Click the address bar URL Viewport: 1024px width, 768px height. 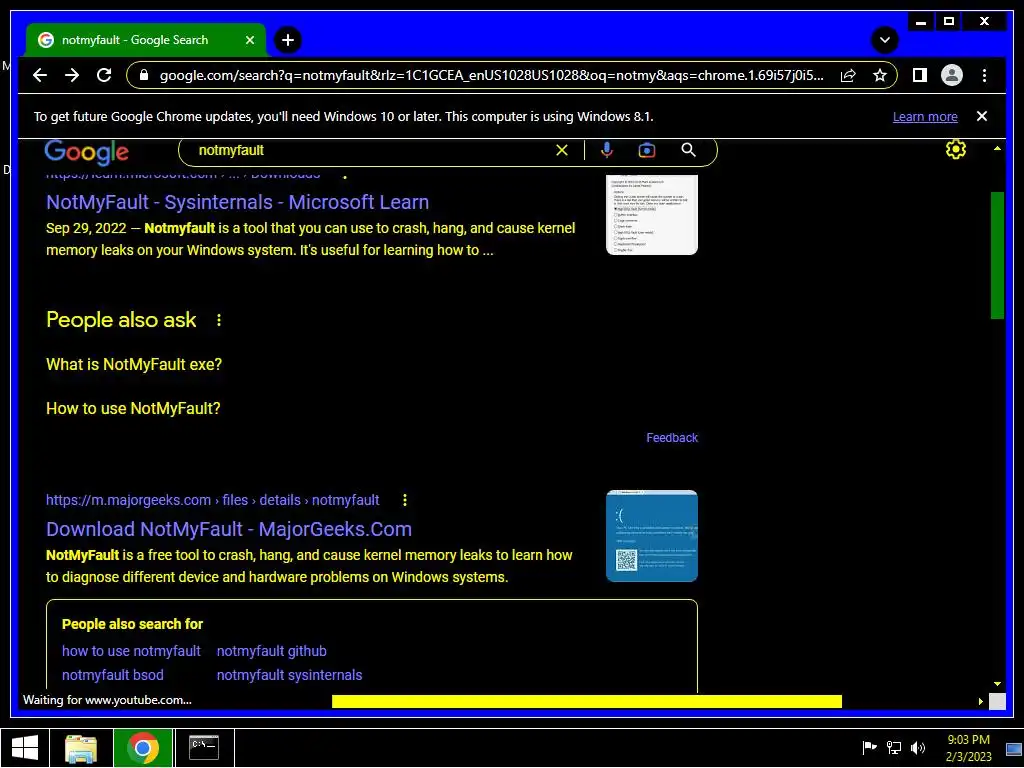(x=492, y=75)
